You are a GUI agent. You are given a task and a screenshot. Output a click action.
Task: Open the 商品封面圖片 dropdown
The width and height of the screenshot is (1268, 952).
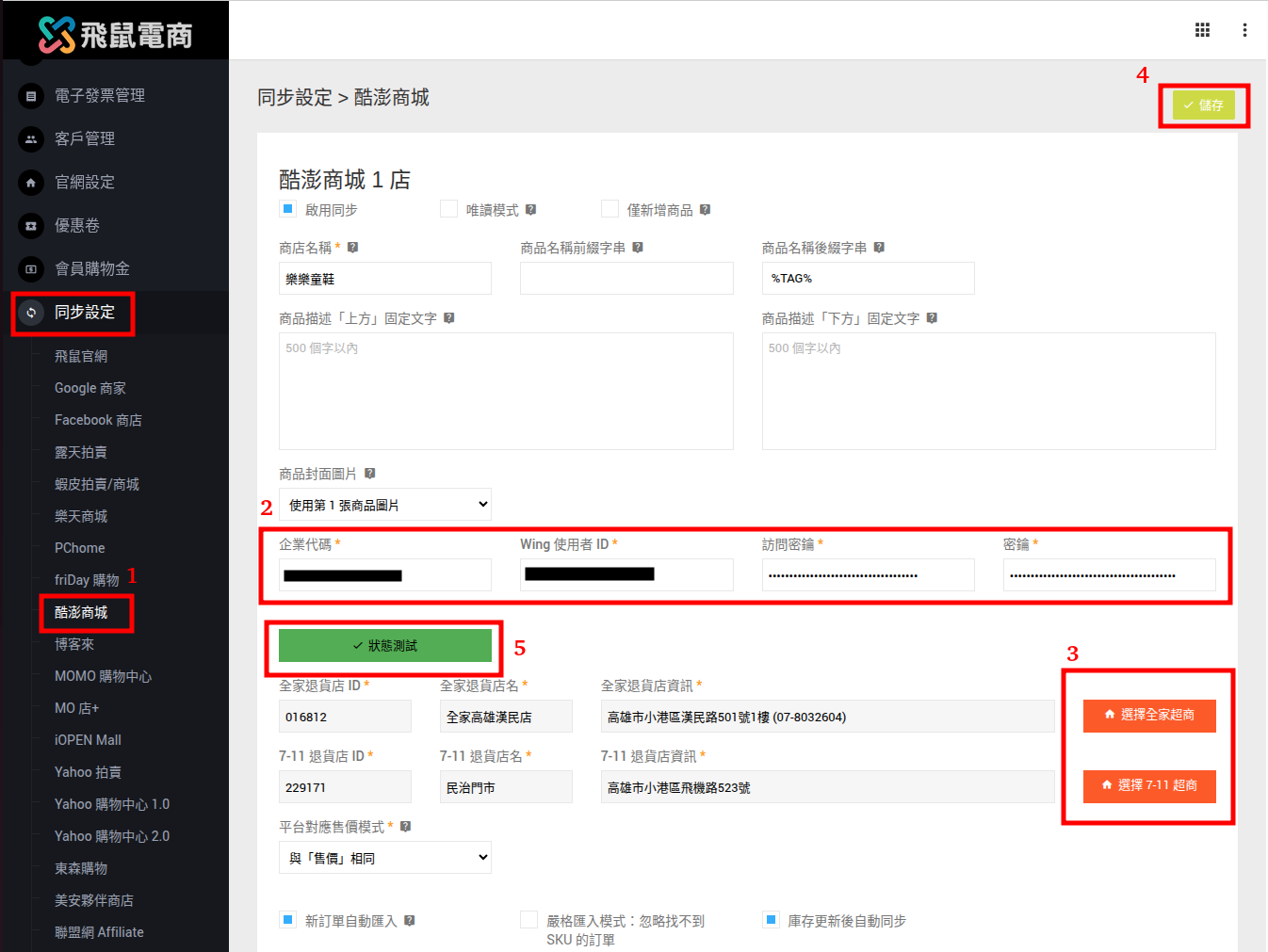click(384, 504)
